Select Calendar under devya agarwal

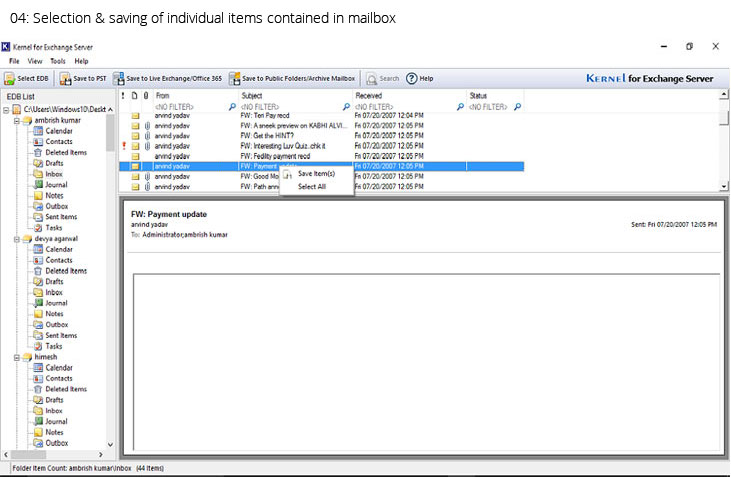(59, 249)
